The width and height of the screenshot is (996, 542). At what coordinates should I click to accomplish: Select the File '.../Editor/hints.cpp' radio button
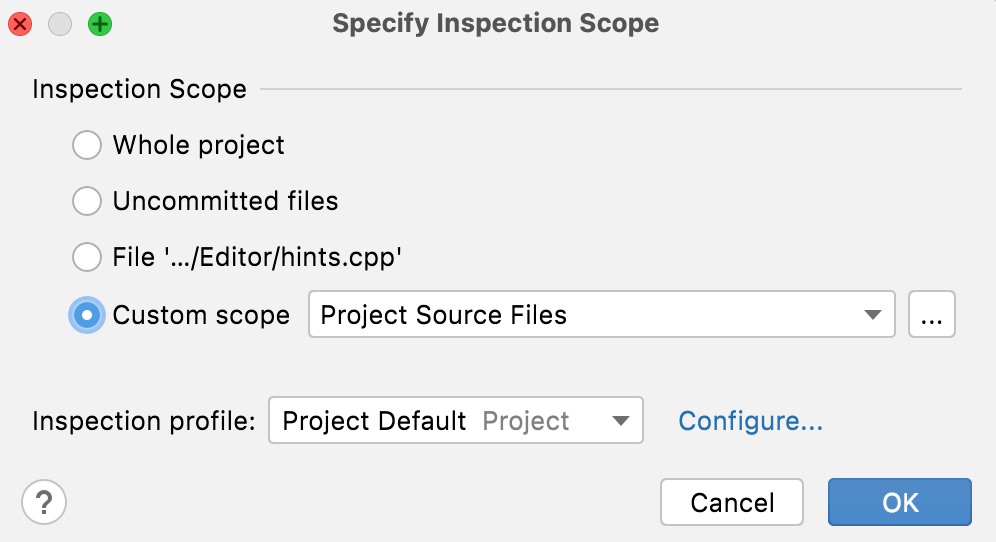point(87,258)
